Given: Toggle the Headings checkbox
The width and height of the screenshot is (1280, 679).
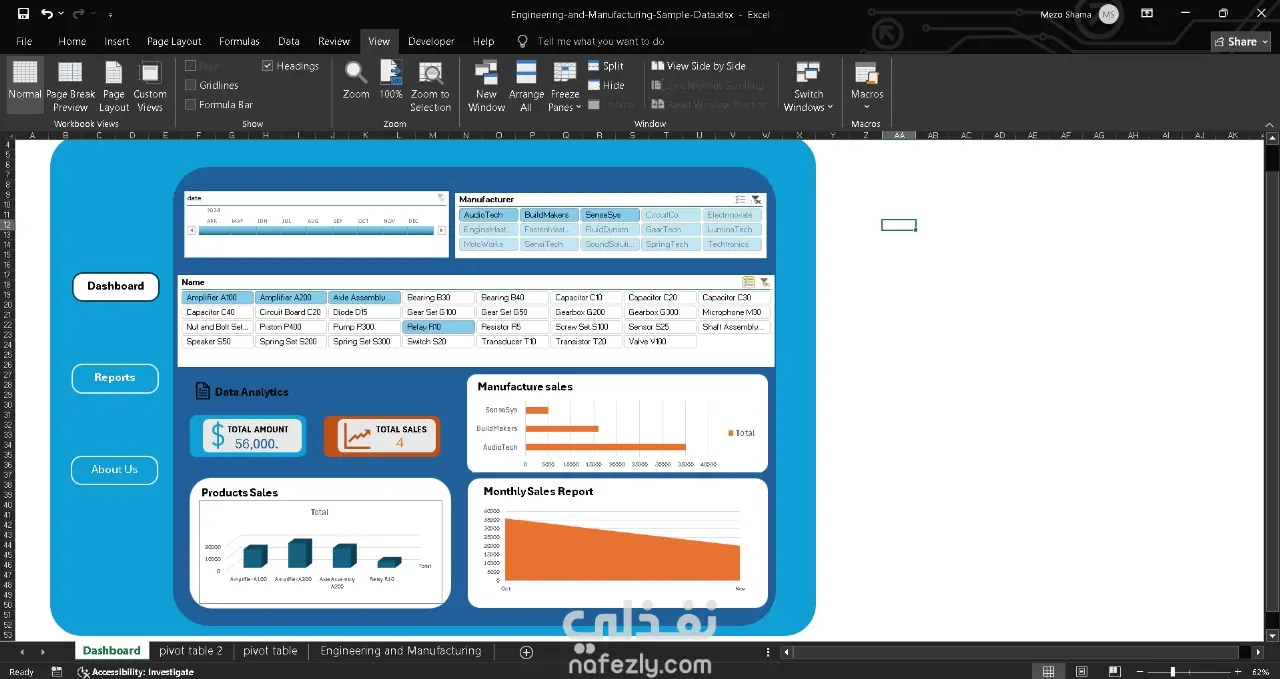Looking at the screenshot, I should point(268,66).
